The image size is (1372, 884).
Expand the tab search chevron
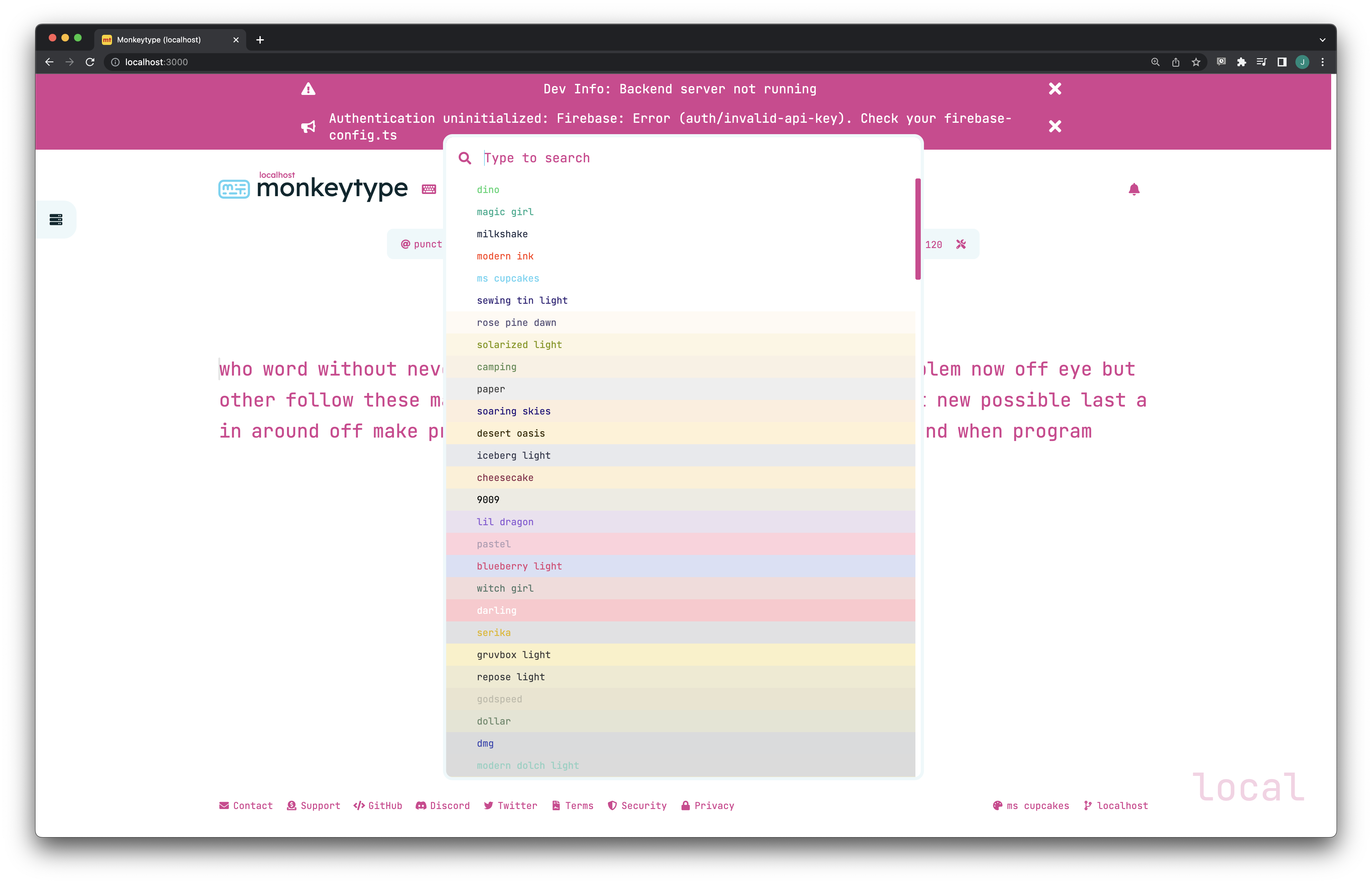[x=1323, y=40]
